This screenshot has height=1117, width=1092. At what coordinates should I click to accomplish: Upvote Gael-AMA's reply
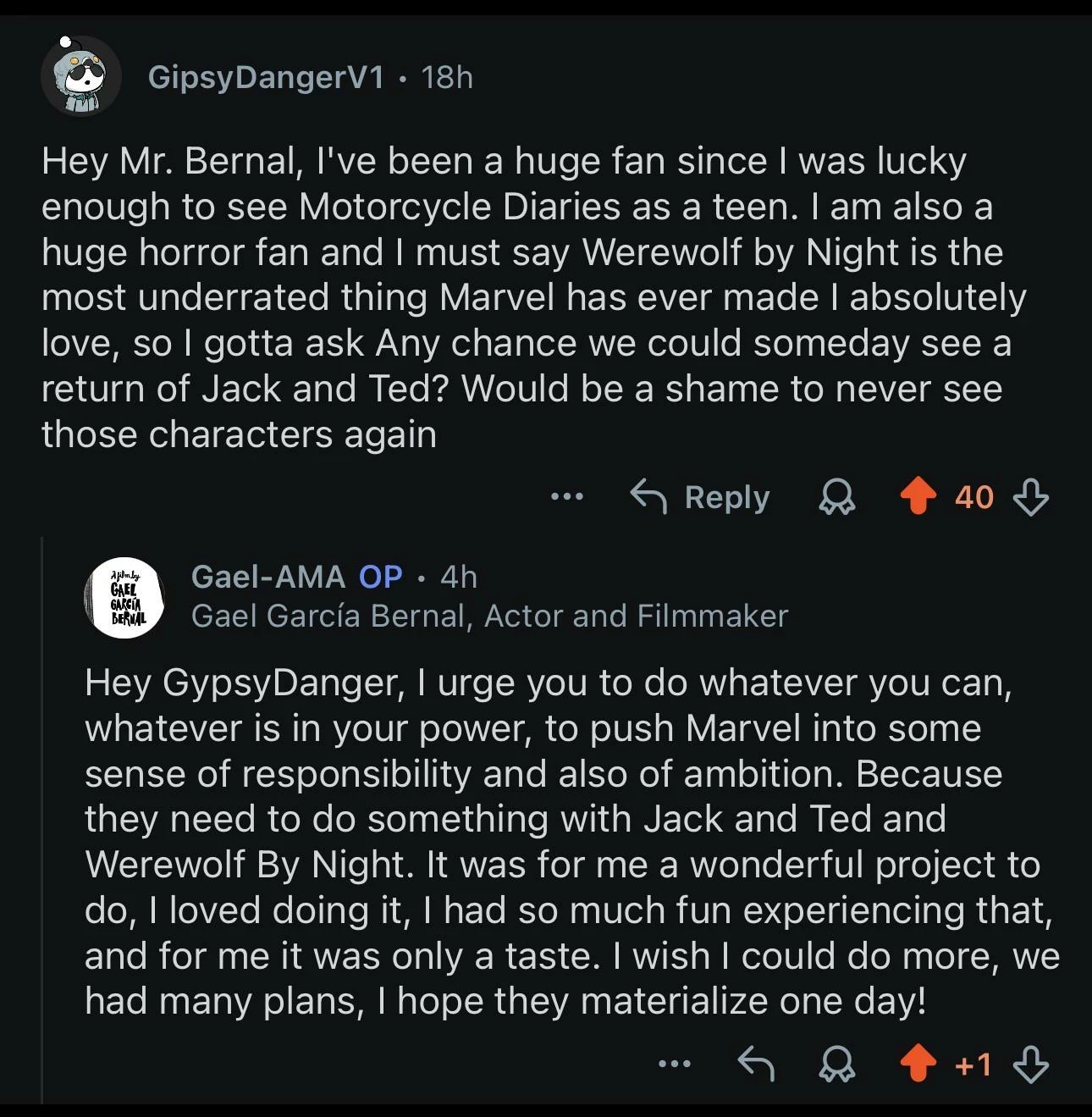(918, 1064)
